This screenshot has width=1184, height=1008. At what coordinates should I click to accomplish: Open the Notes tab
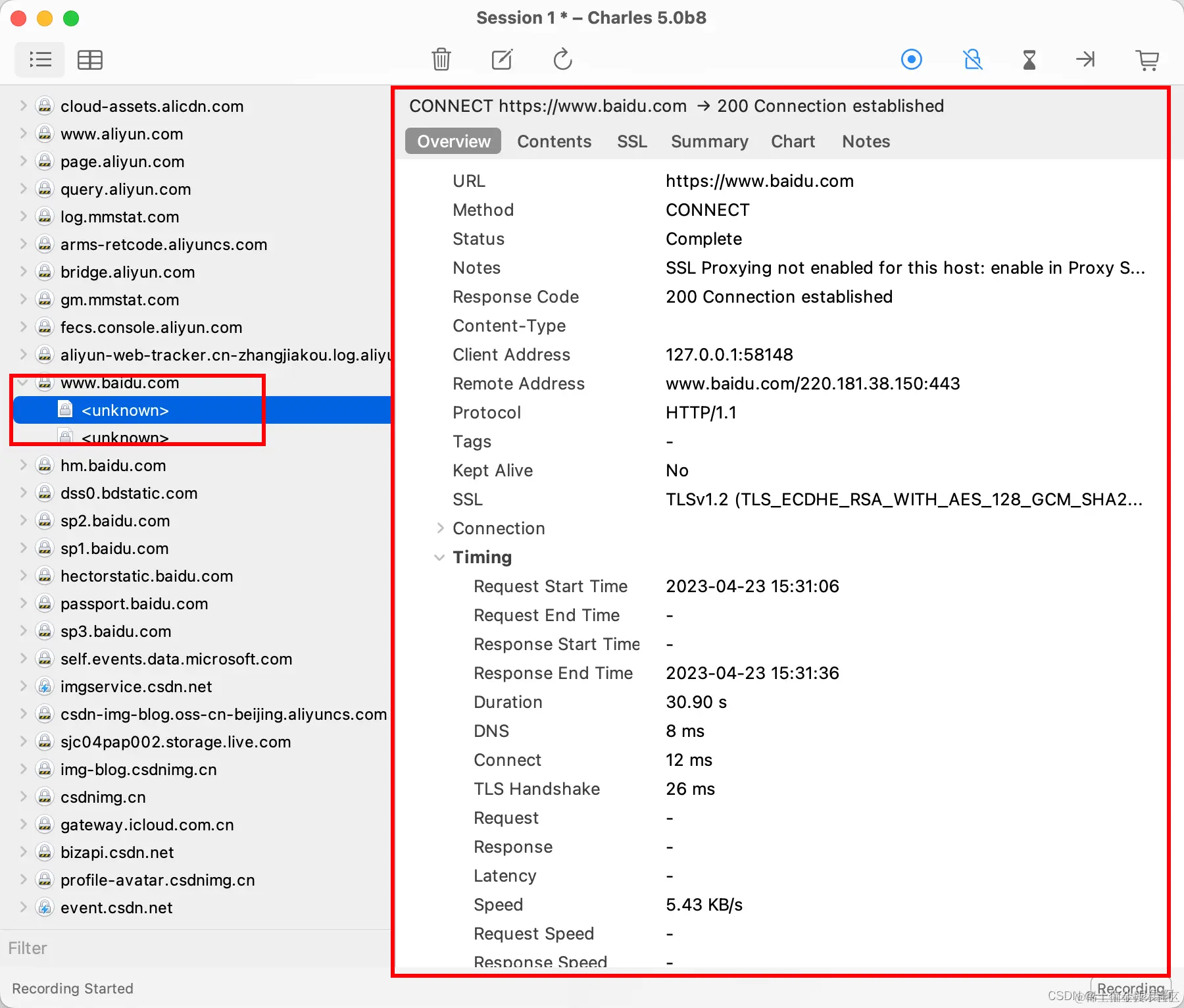click(x=866, y=141)
